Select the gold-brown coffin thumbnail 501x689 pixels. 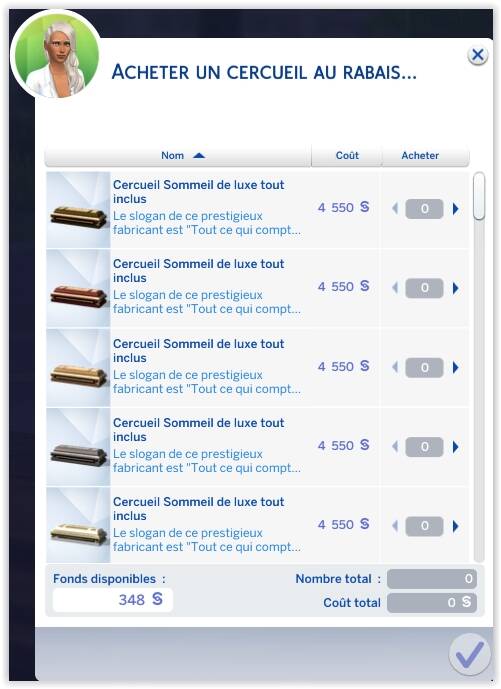click(78, 210)
